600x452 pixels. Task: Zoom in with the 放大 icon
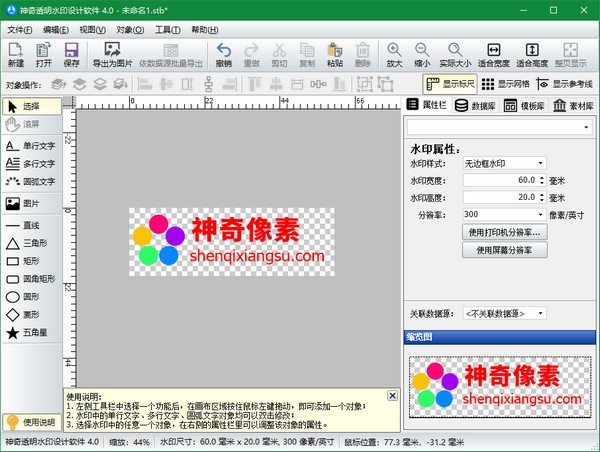tap(394, 54)
